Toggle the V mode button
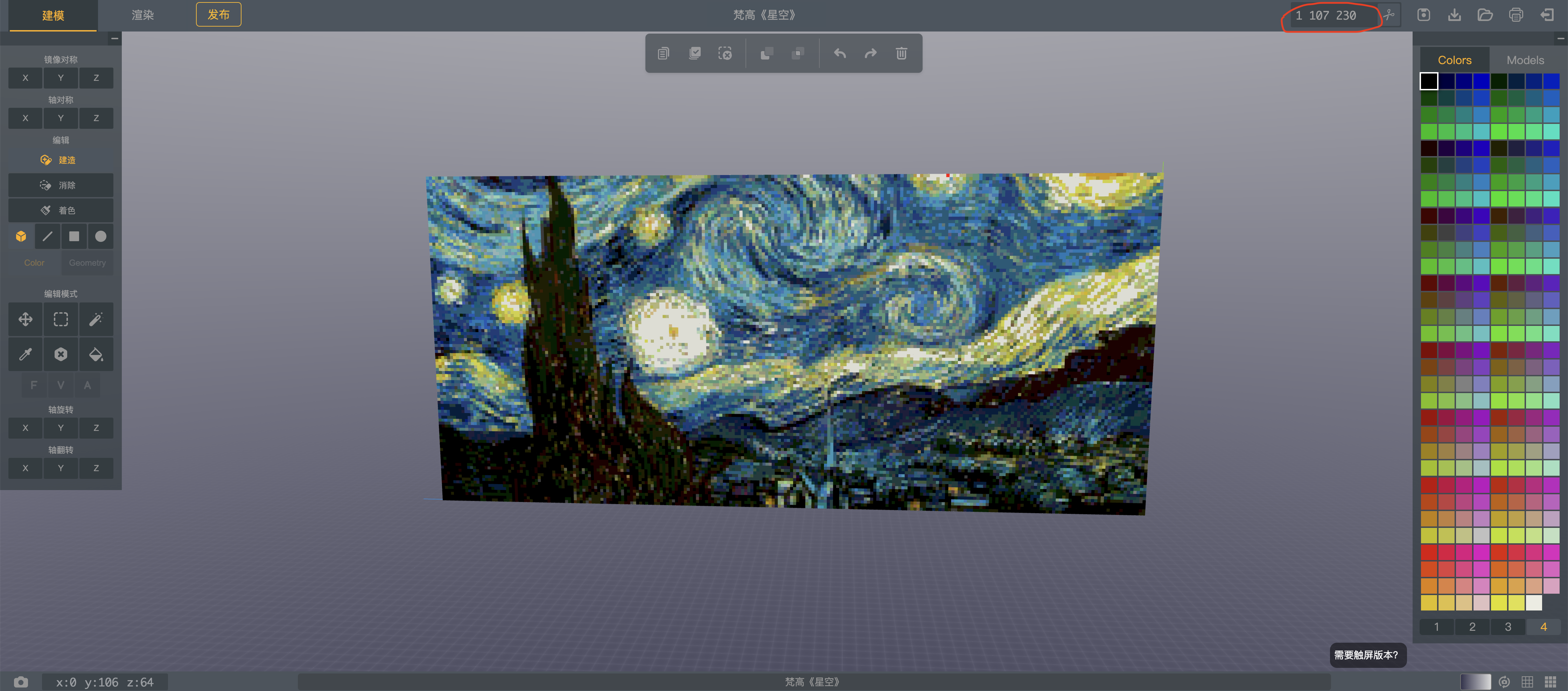The width and height of the screenshot is (1568, 691). (60, 385)
